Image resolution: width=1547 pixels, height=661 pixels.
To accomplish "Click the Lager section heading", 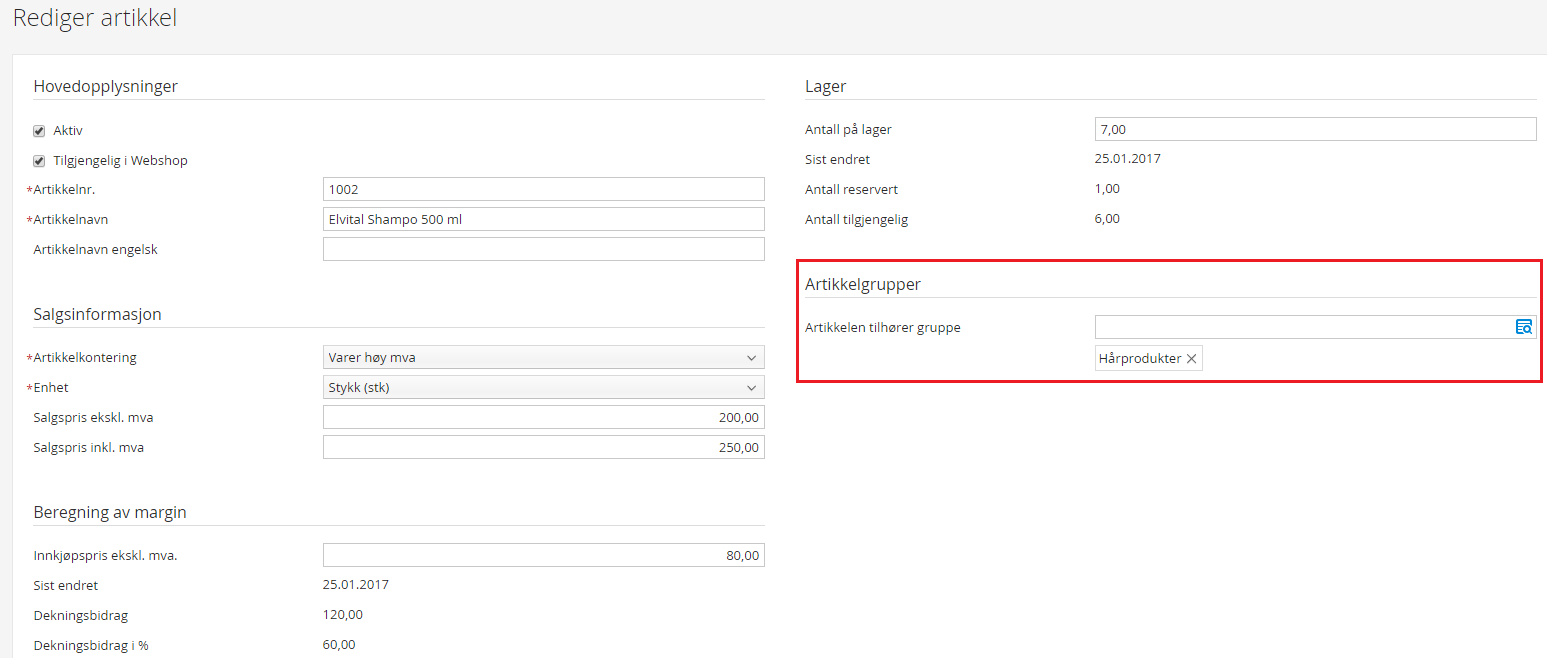I will (825, 86).
